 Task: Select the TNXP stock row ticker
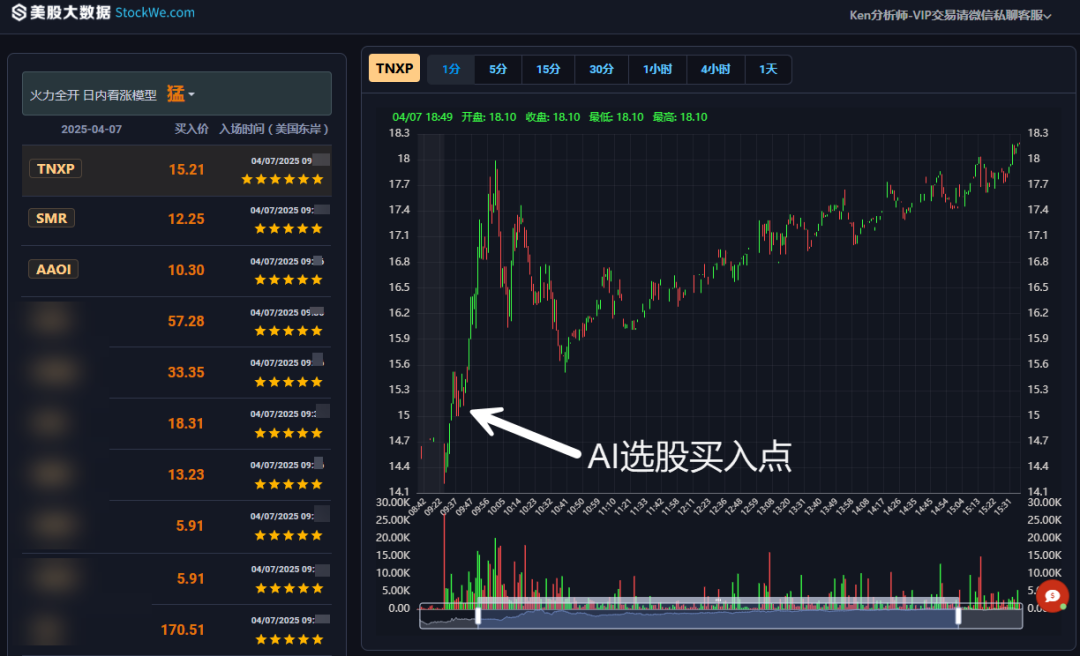tap(55, 169)
